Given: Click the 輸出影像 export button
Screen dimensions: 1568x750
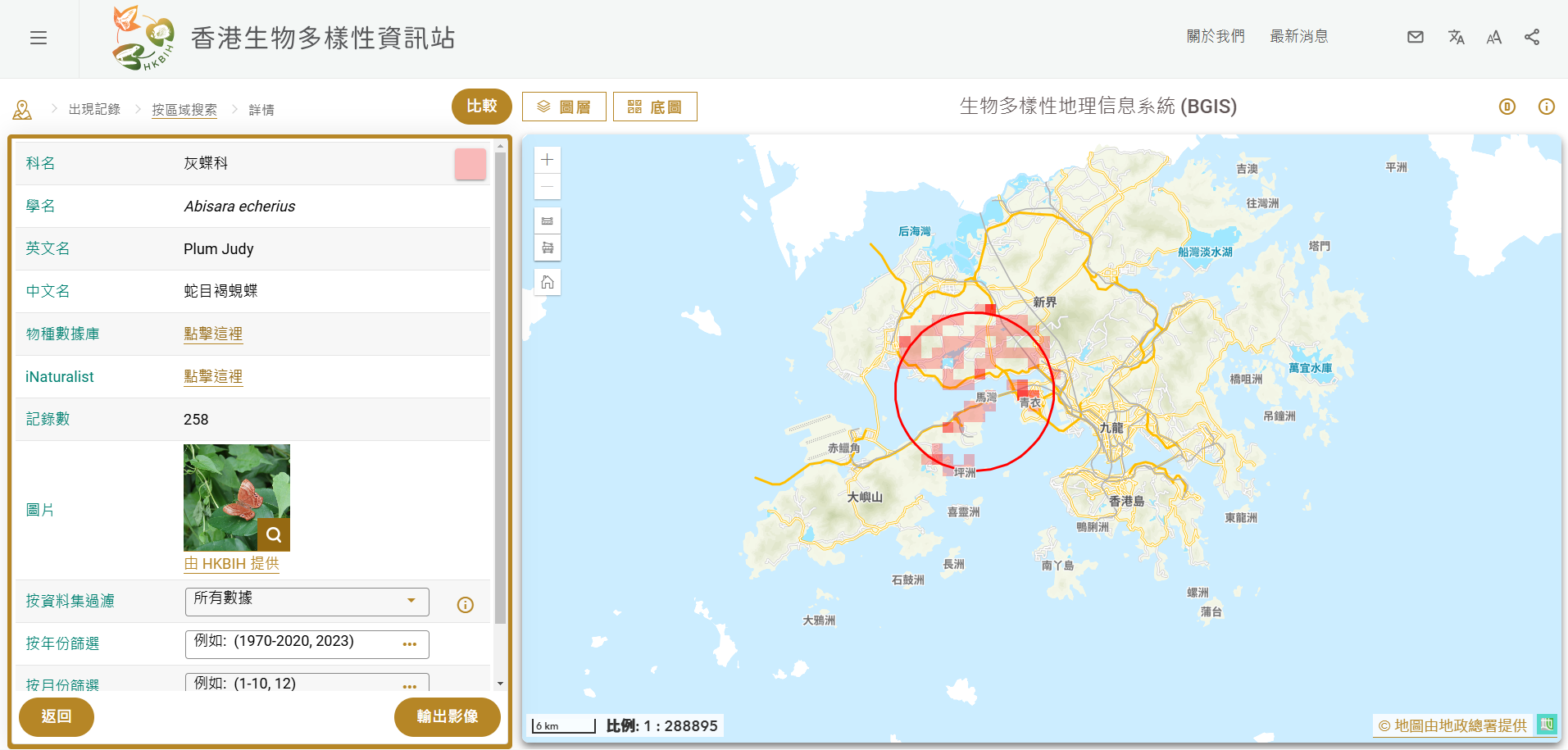Looking at the screenshot, I should [x=448, y=716].
